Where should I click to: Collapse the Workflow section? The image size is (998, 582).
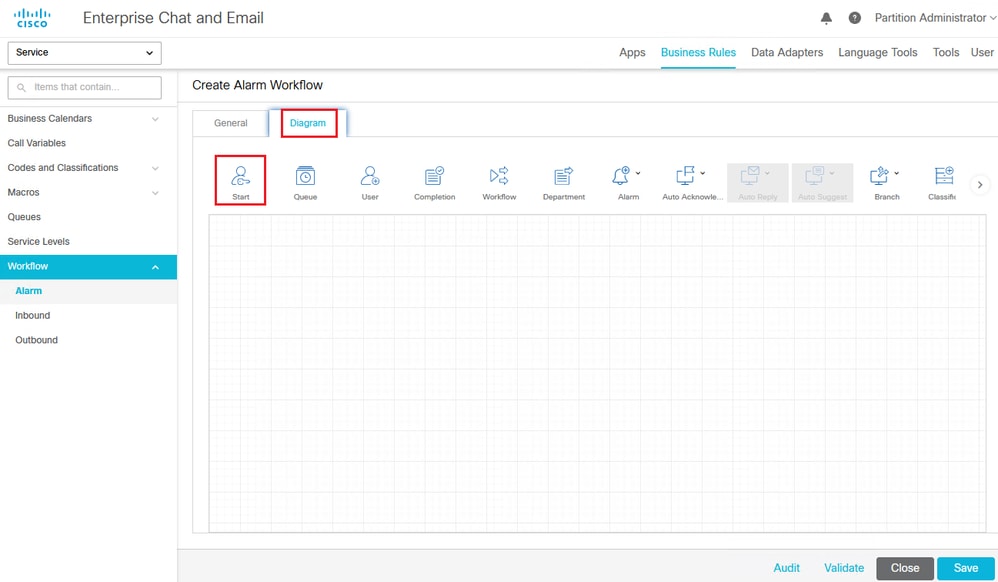tap(155, 267)
